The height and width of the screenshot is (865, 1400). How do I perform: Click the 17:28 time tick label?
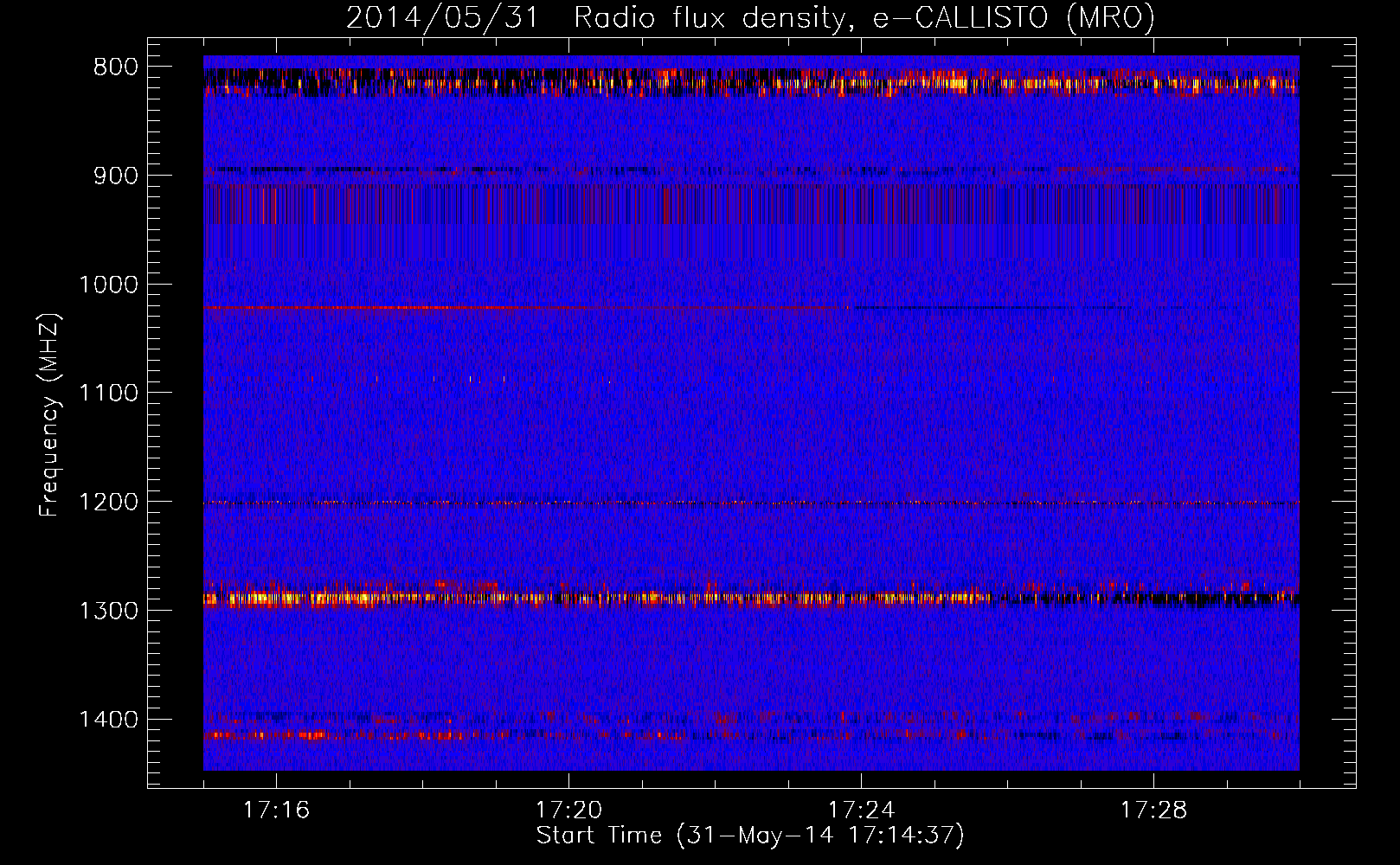point(1153,811)
